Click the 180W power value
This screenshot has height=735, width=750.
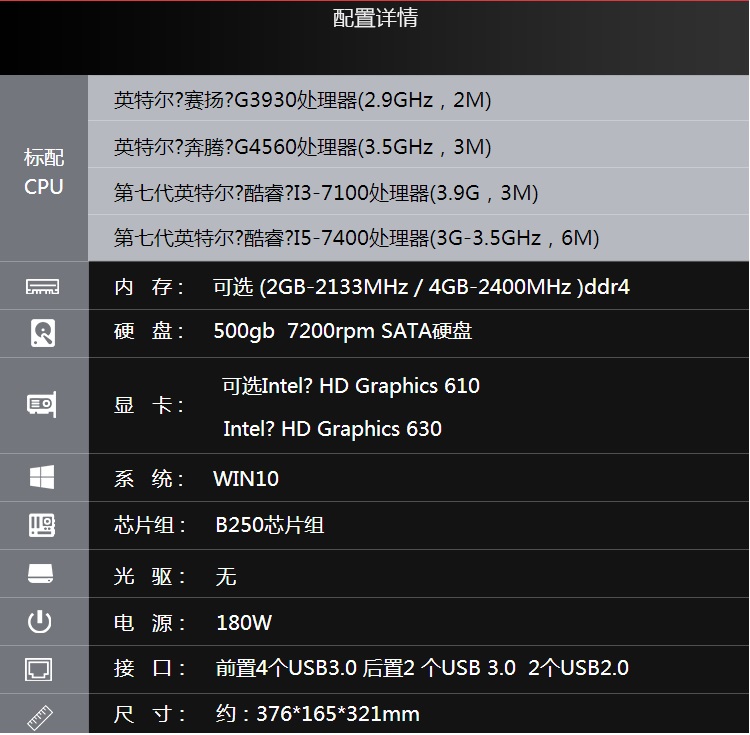coord(244,623)
